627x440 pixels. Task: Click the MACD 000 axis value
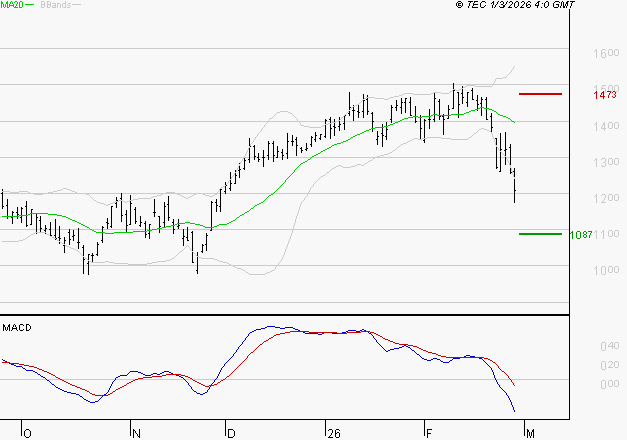pyautogui.click(x=610, y=384)
